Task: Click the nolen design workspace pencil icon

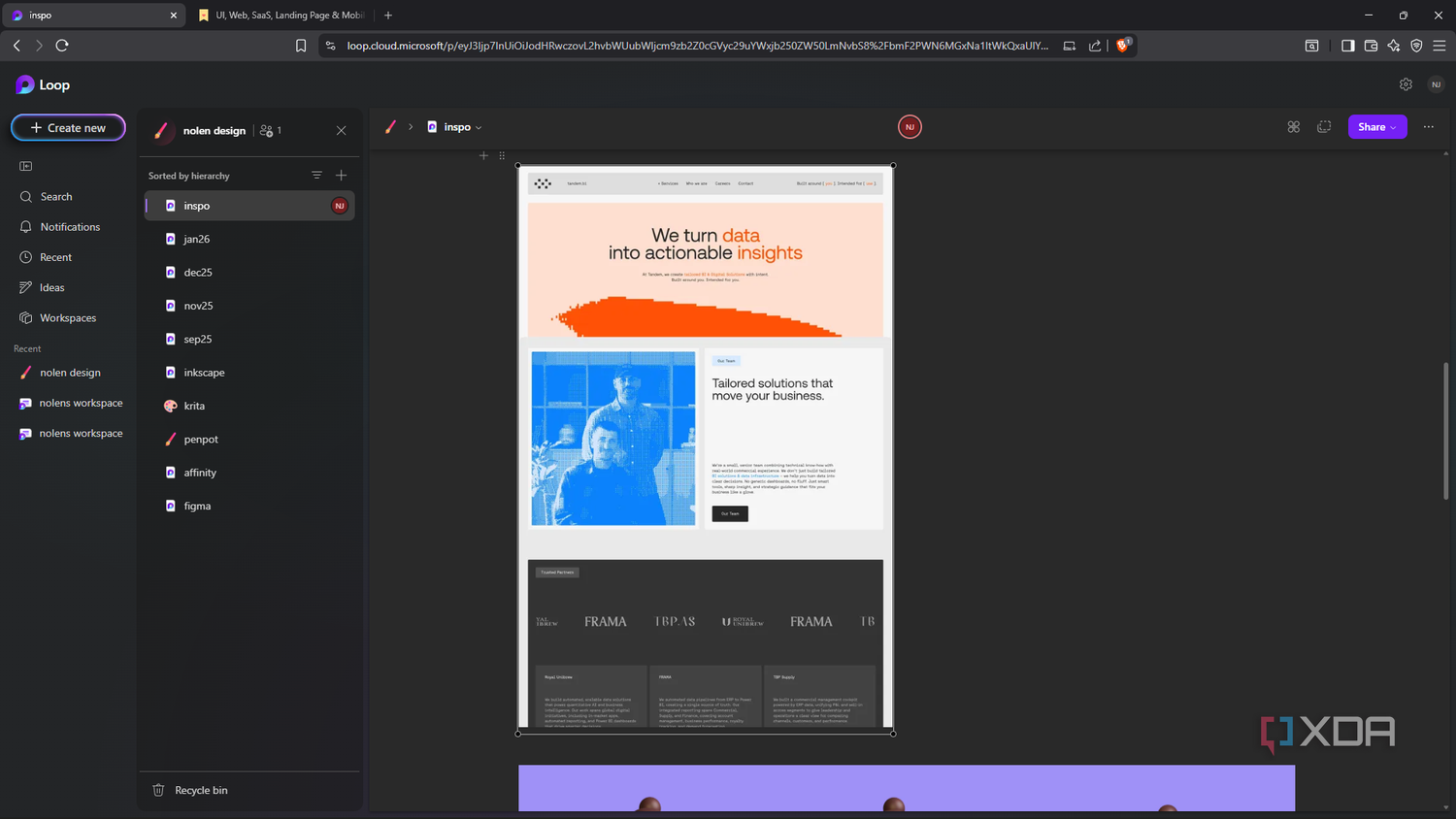Action: [162, 131]
